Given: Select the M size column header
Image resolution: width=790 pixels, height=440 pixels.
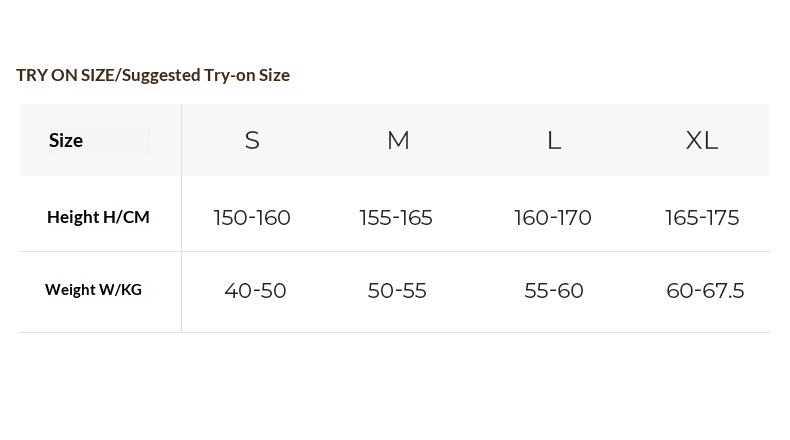Looking at the screenshot, I should (398, 141).
